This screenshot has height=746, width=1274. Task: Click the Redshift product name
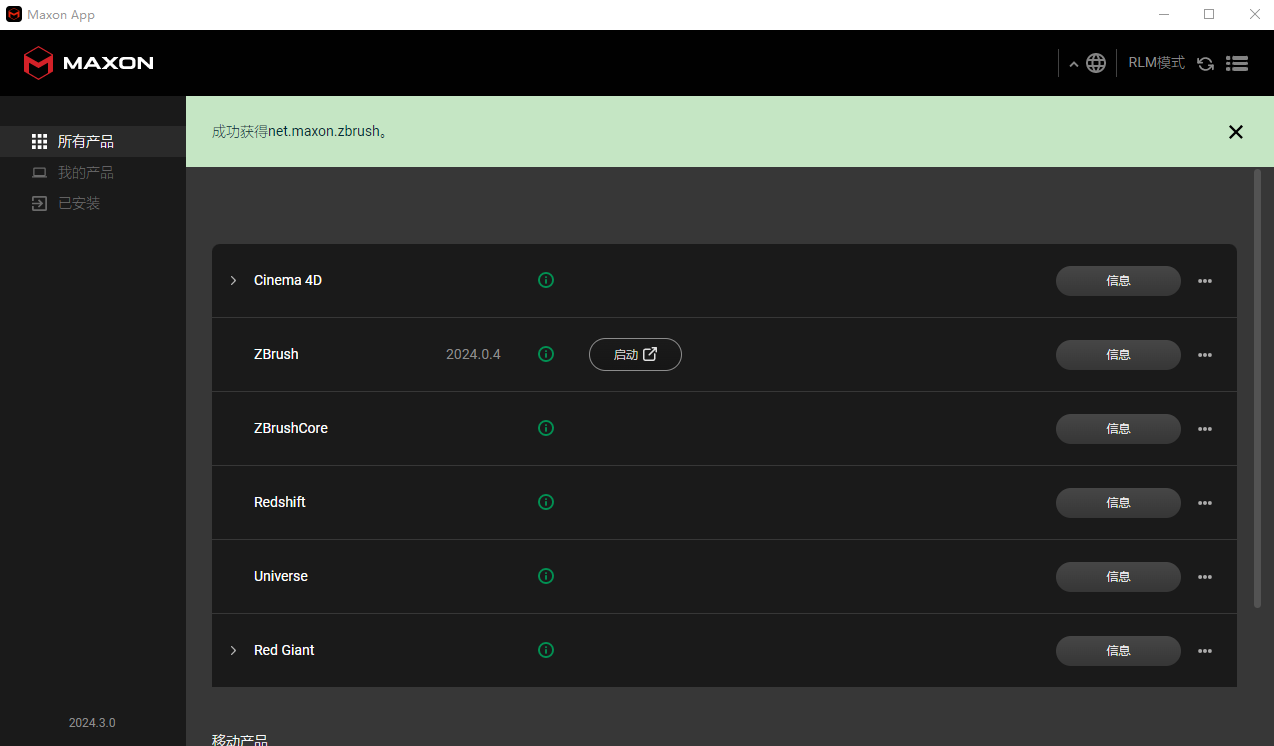280,502
